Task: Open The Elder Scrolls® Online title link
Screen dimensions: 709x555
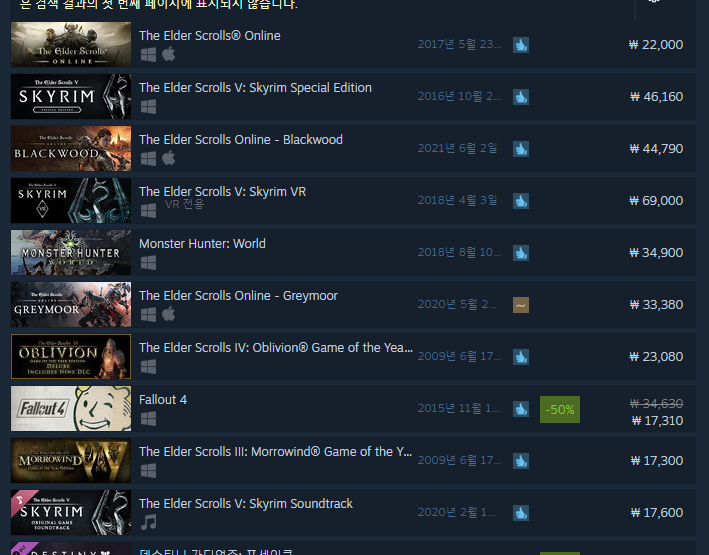Action: click(209, 36)
